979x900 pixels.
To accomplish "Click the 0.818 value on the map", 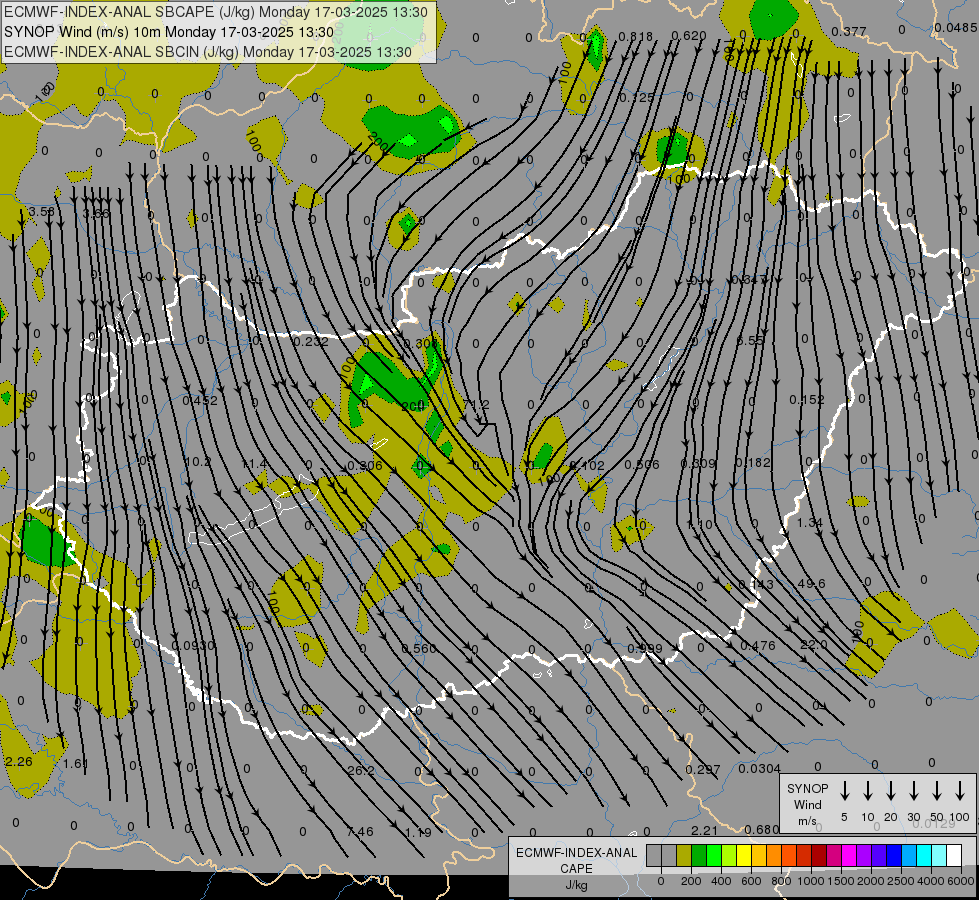I will pos(636,36).
